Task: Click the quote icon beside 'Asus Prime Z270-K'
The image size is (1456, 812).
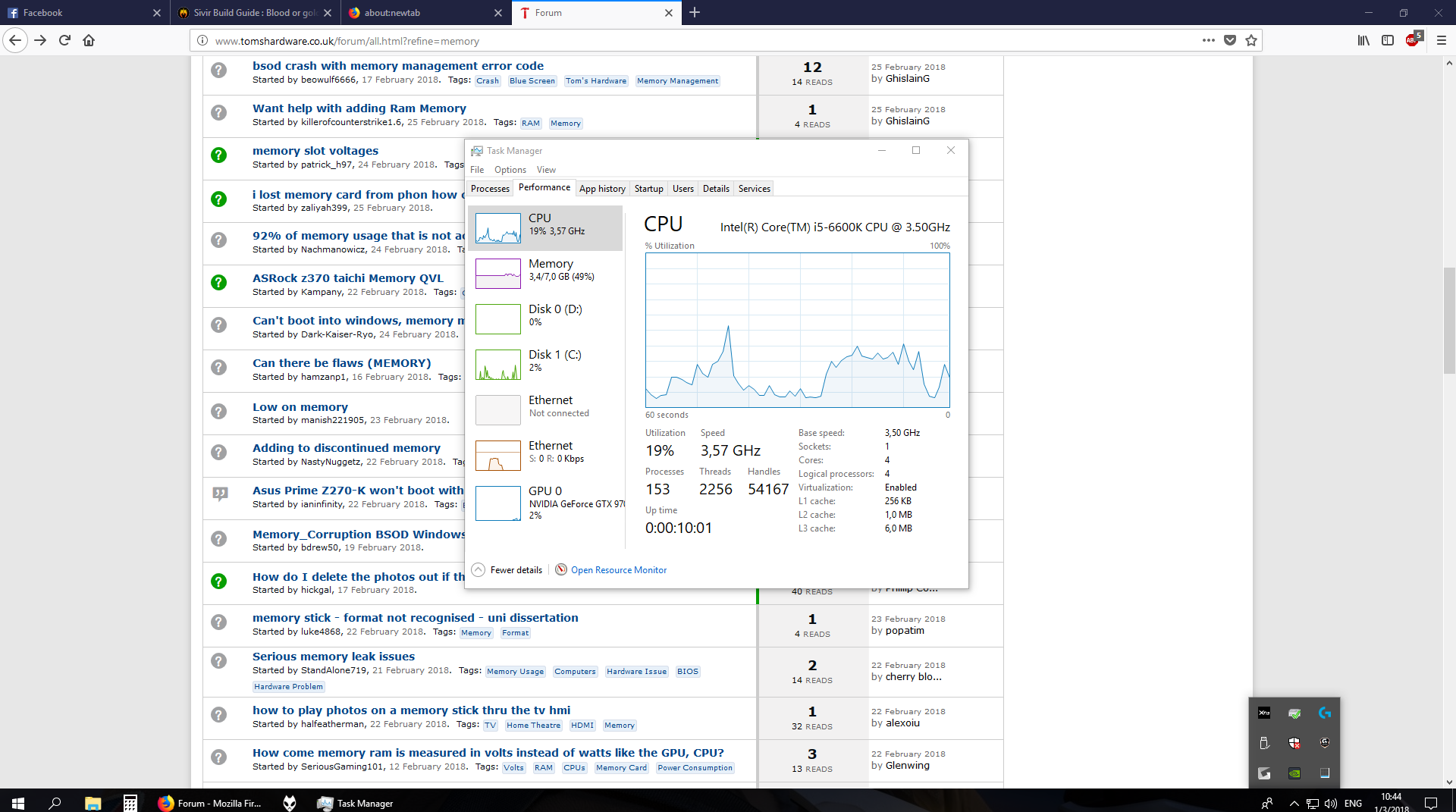Action: pyautogui.click(x=220, y=494)
